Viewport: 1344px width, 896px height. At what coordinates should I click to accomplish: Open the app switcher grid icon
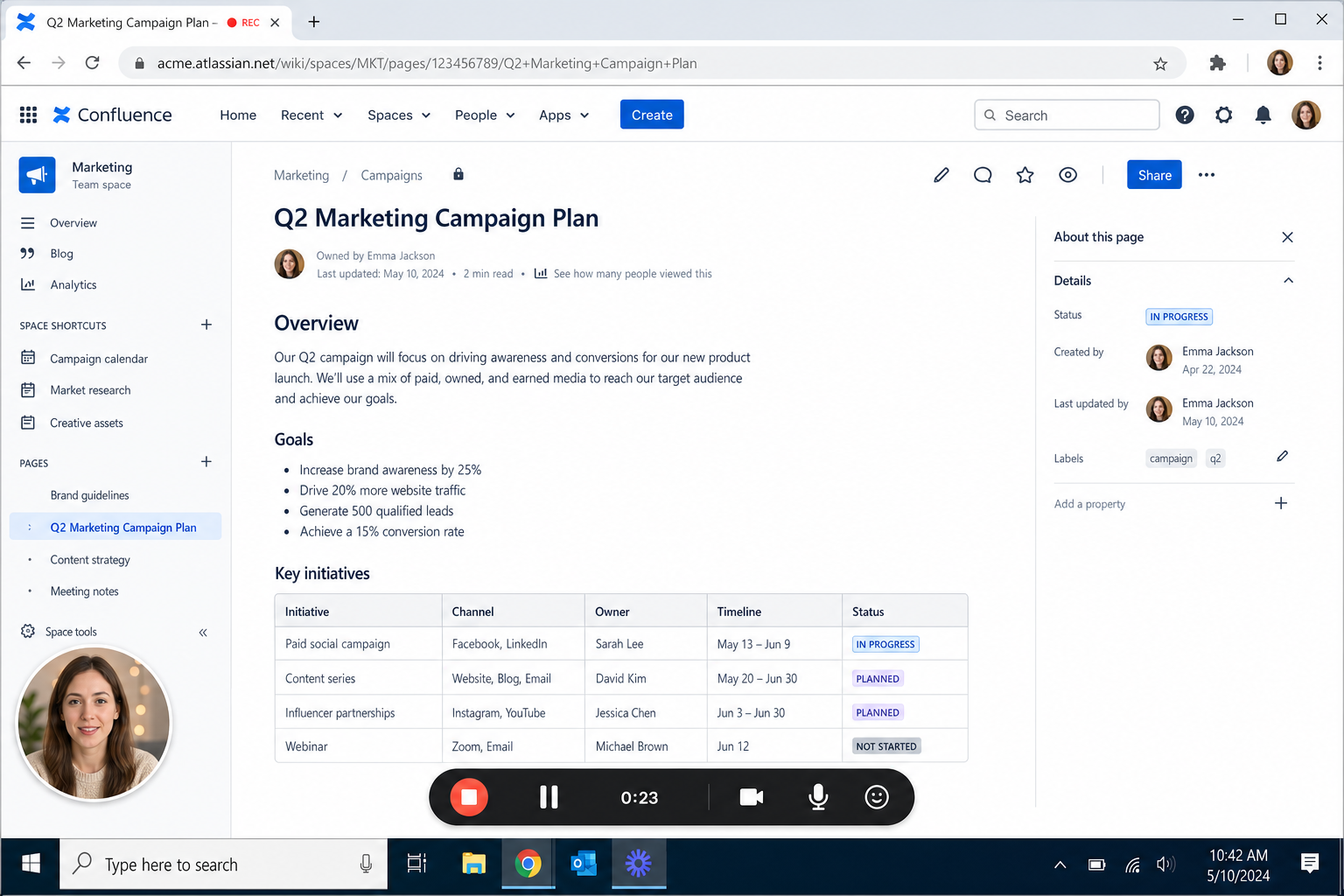click(x=28, y=115)
